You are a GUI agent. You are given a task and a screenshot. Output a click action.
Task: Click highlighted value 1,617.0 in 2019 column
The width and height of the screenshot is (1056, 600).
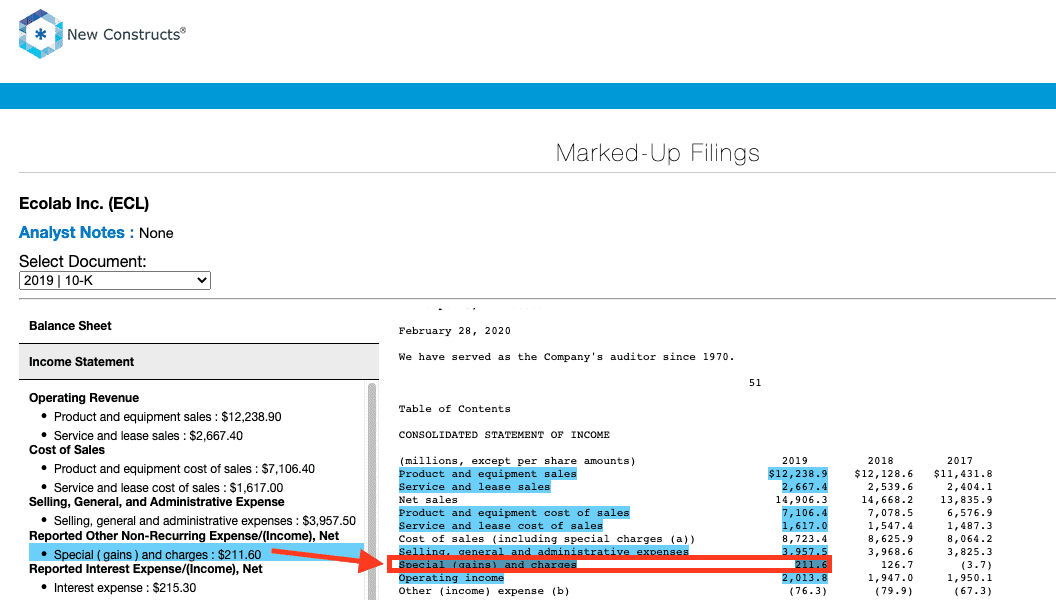pyautogui.click(x=804, y=526)
